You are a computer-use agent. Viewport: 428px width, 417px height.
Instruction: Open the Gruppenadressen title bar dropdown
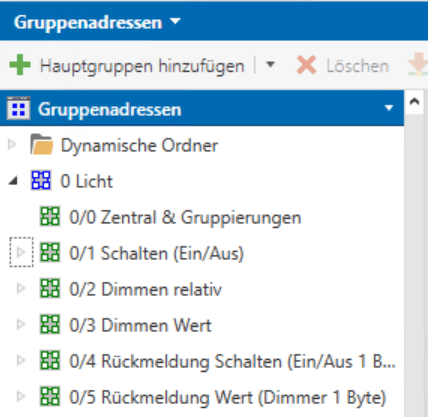175,22
